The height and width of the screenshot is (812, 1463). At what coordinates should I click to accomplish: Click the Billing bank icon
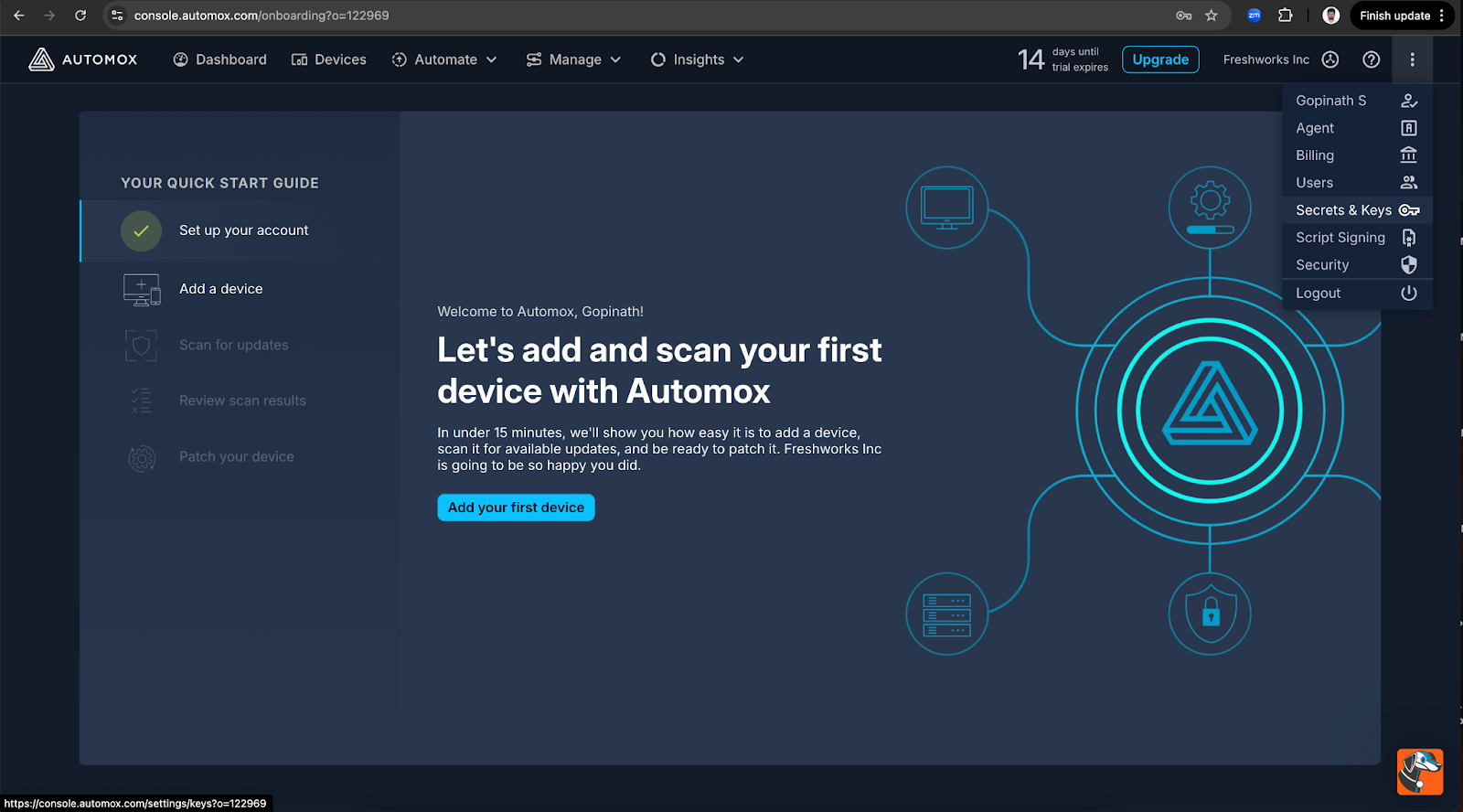tap(1409, 155)
